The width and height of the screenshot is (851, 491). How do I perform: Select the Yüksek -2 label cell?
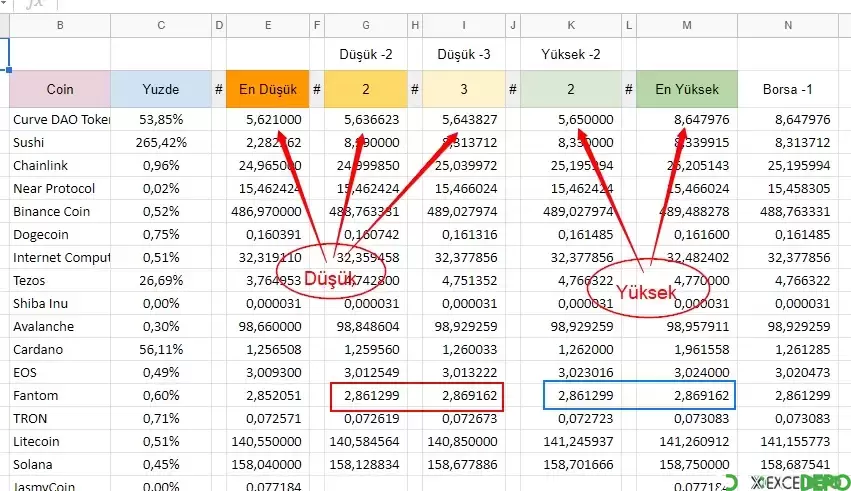pyautogui.click(x=571, y=54)
